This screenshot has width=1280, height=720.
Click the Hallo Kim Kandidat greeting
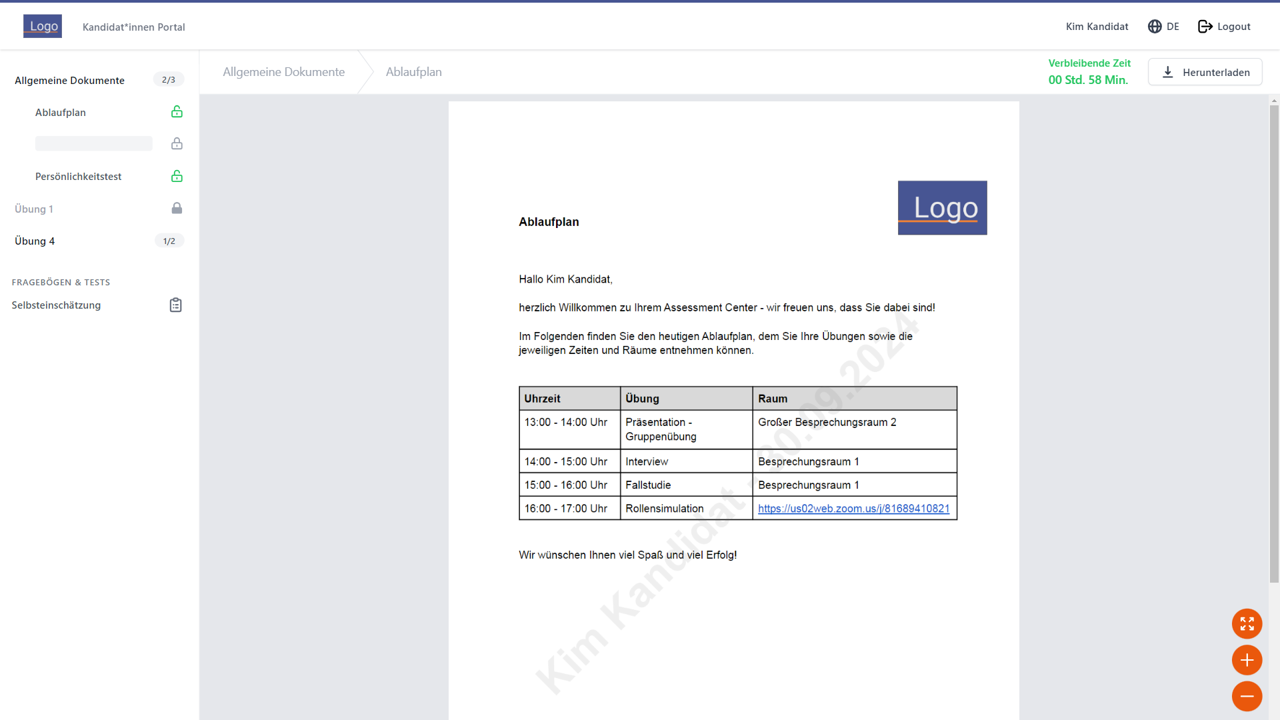coord(566,279)
